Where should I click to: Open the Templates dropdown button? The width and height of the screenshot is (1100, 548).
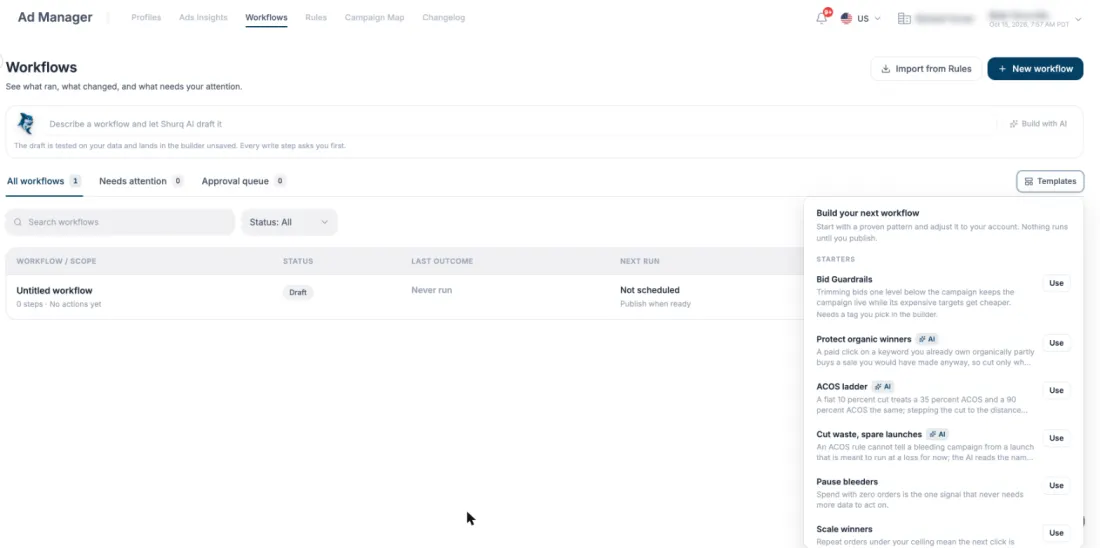[1049, 181]
